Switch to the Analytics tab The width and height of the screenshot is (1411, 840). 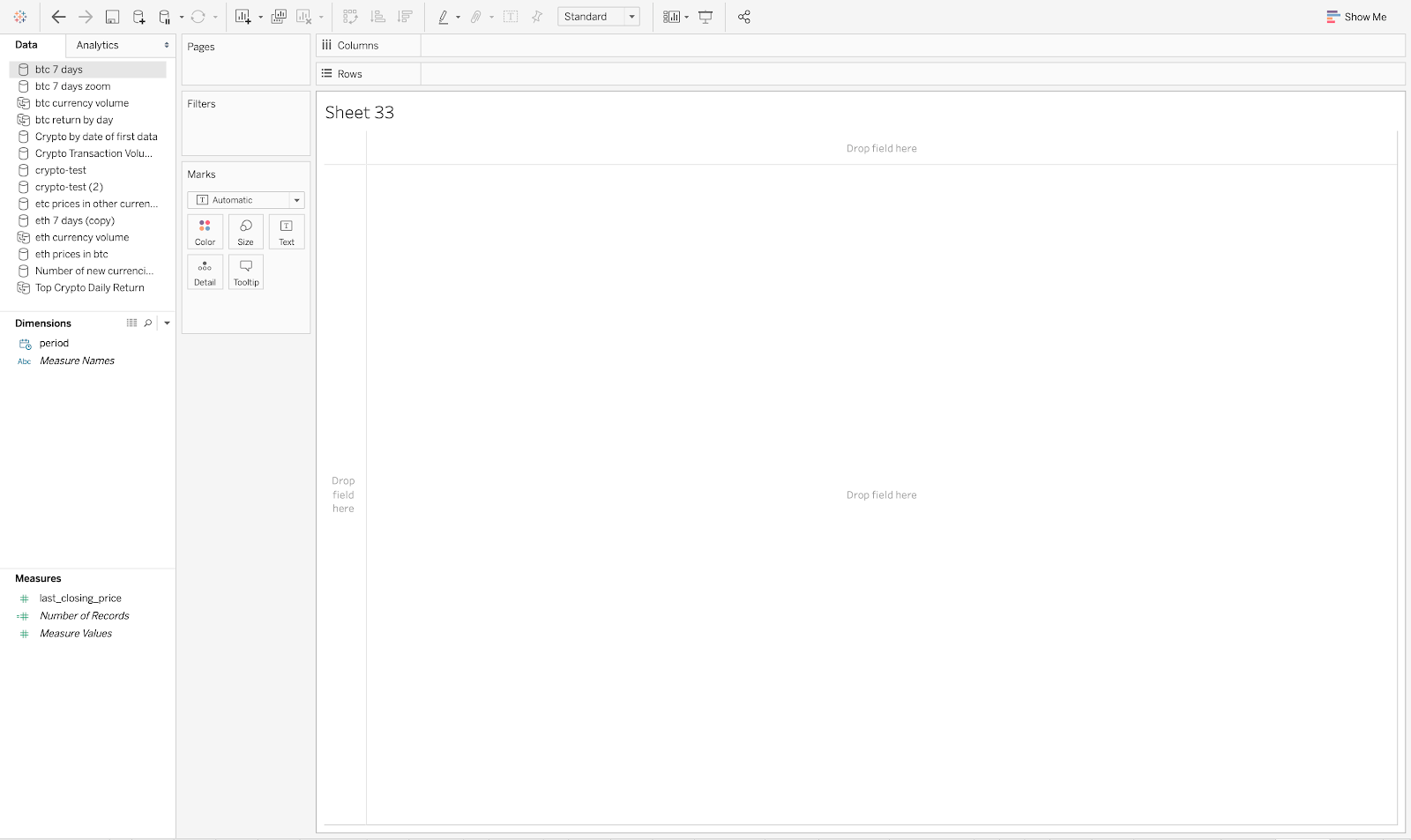click(x=97, y=45)
